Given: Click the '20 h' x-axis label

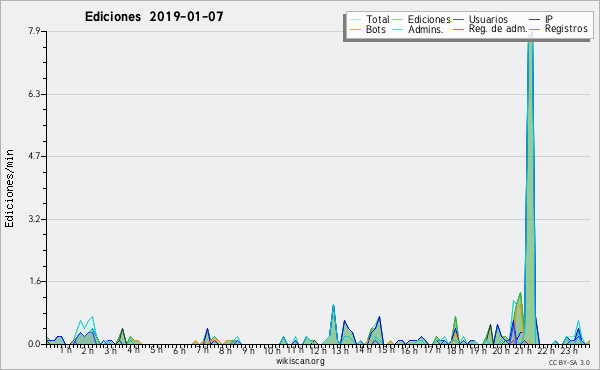Looking at the screenshot, I should [500, 350].
